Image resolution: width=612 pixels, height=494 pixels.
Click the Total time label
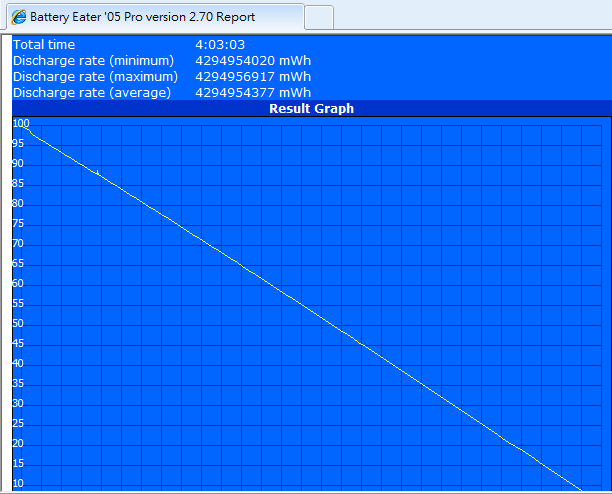pos(44,45)
